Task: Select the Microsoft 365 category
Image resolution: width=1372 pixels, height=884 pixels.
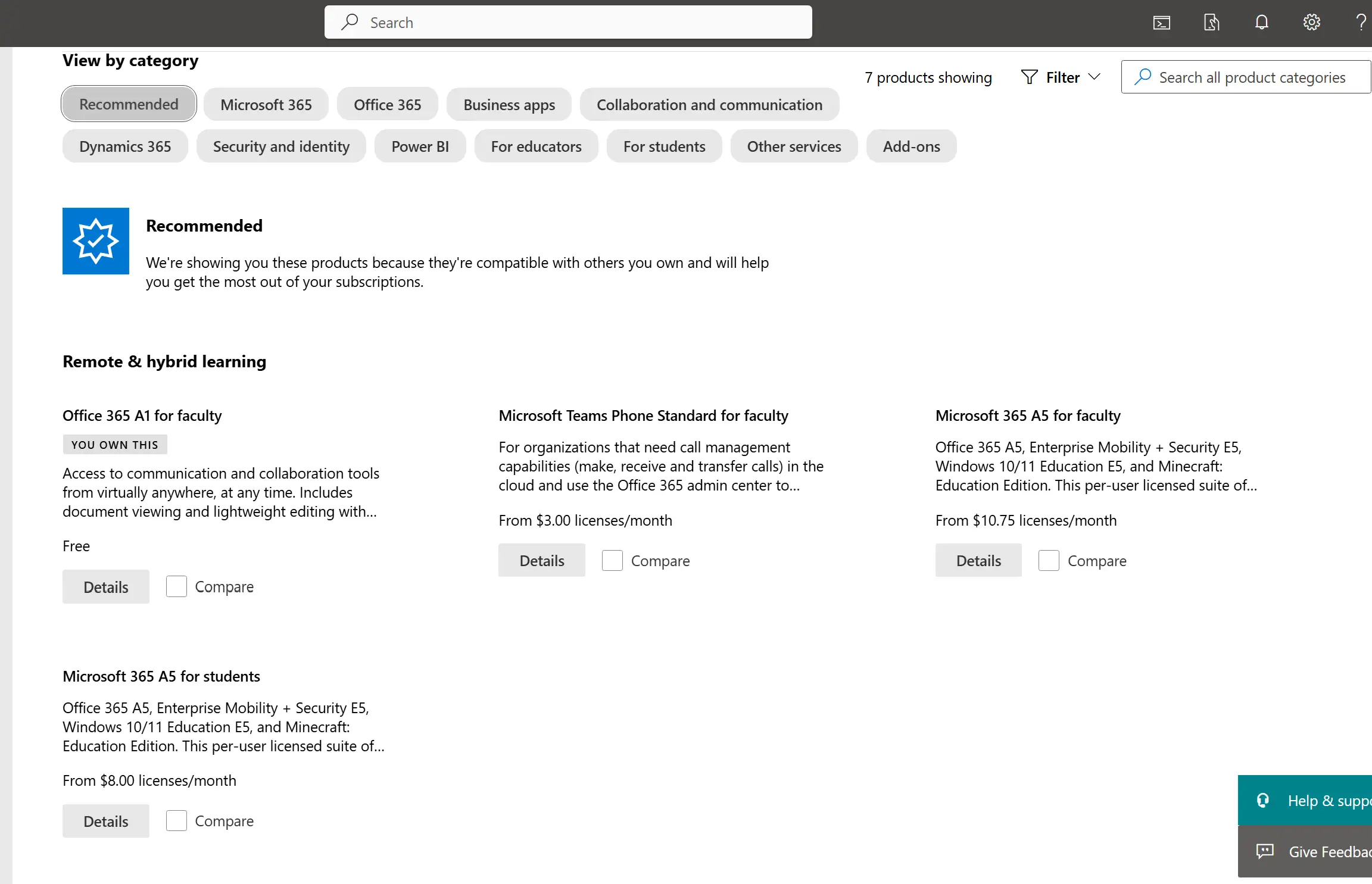Action: pos(266,104)
